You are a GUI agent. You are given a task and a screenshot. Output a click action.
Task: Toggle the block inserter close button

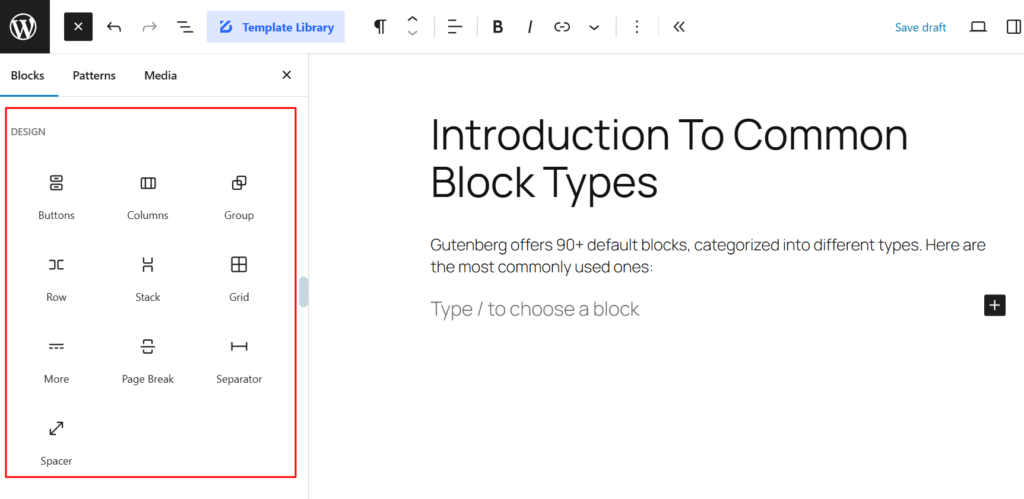[78, 27]
